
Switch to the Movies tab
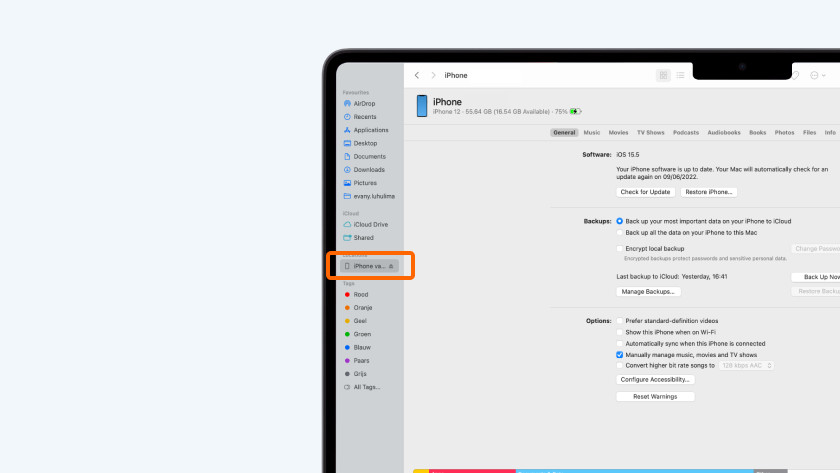click(x=618, y=132)
